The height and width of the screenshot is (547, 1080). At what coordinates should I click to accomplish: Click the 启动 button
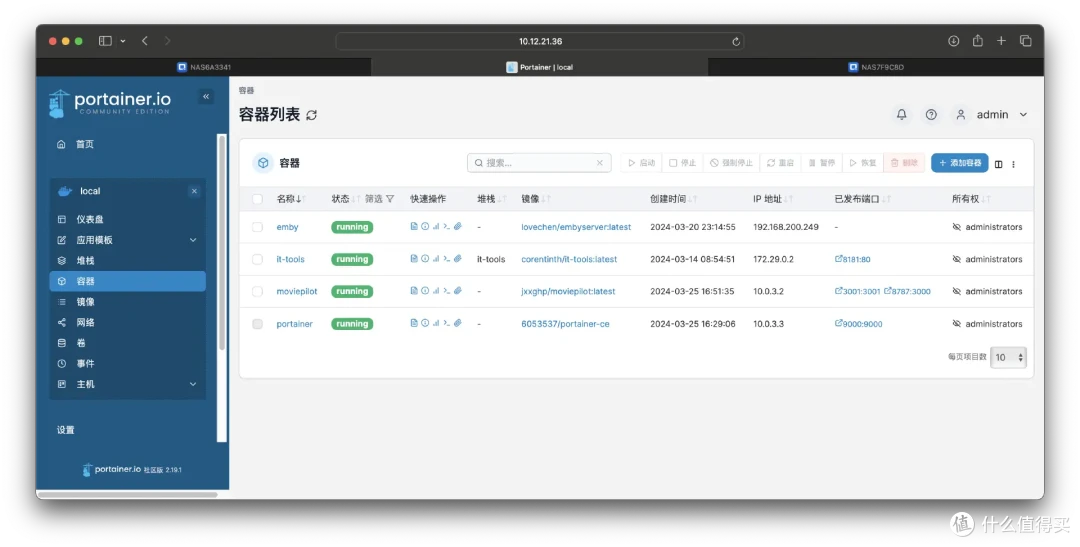tap(641, 163)
